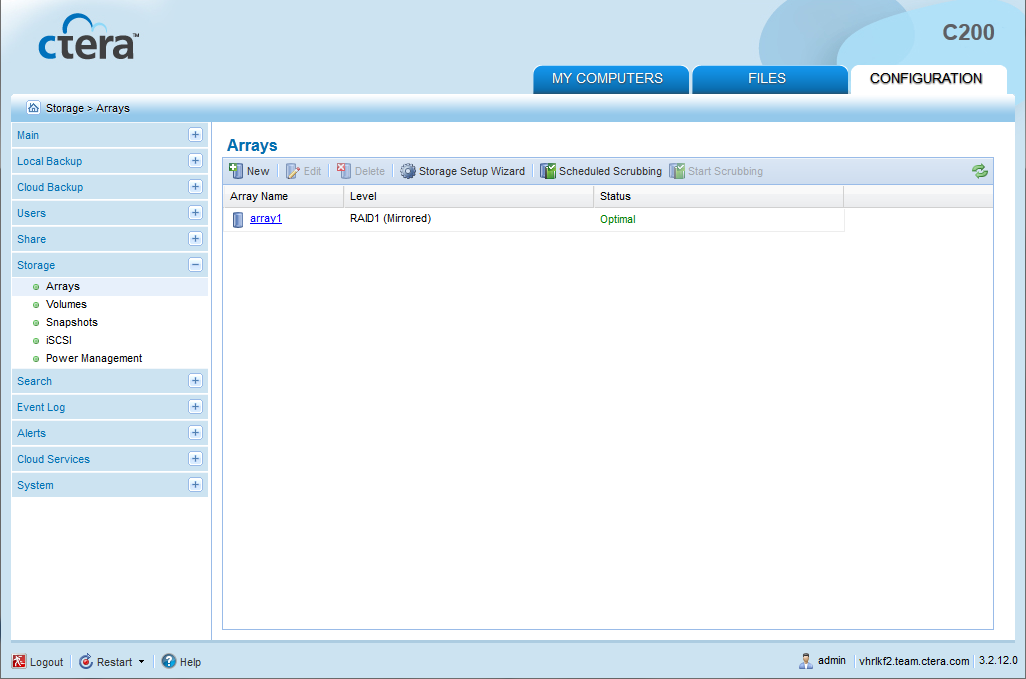Click the Start Scrubbing icon
This screenshot has height=679, width=1026.
(x=677, y=171)
